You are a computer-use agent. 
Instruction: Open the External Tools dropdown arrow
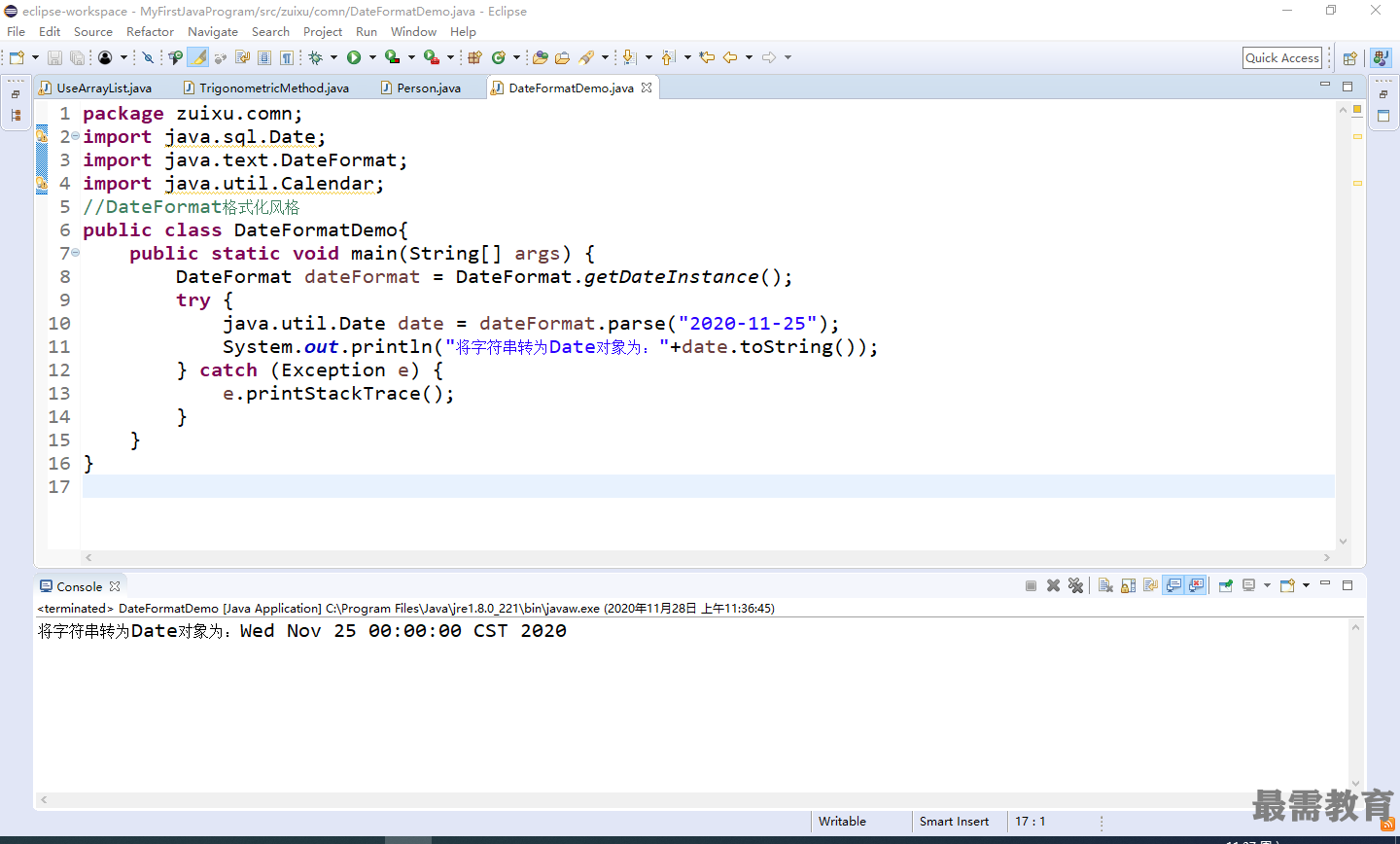(450, 57)
